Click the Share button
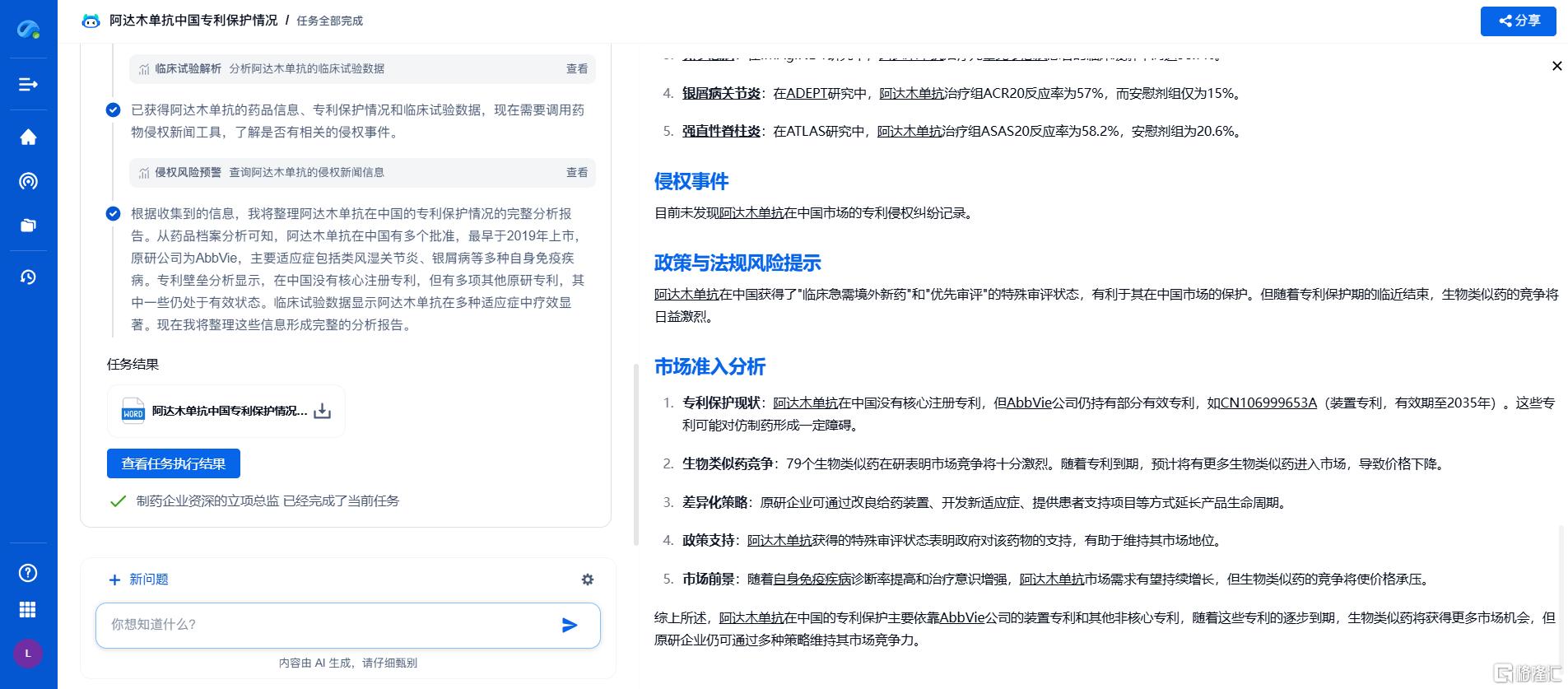This screenshot has width=1568, height=689. [x=1518, y=21]
